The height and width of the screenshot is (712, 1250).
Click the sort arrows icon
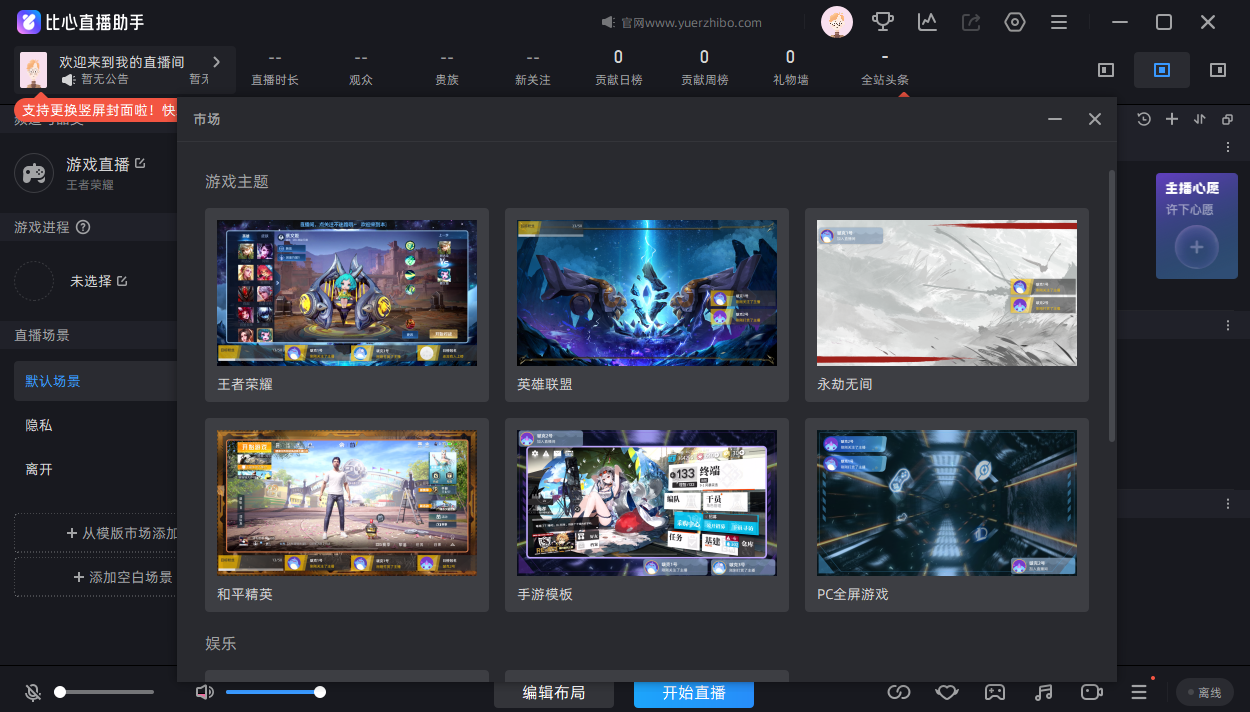click(x=1200, y=119)
